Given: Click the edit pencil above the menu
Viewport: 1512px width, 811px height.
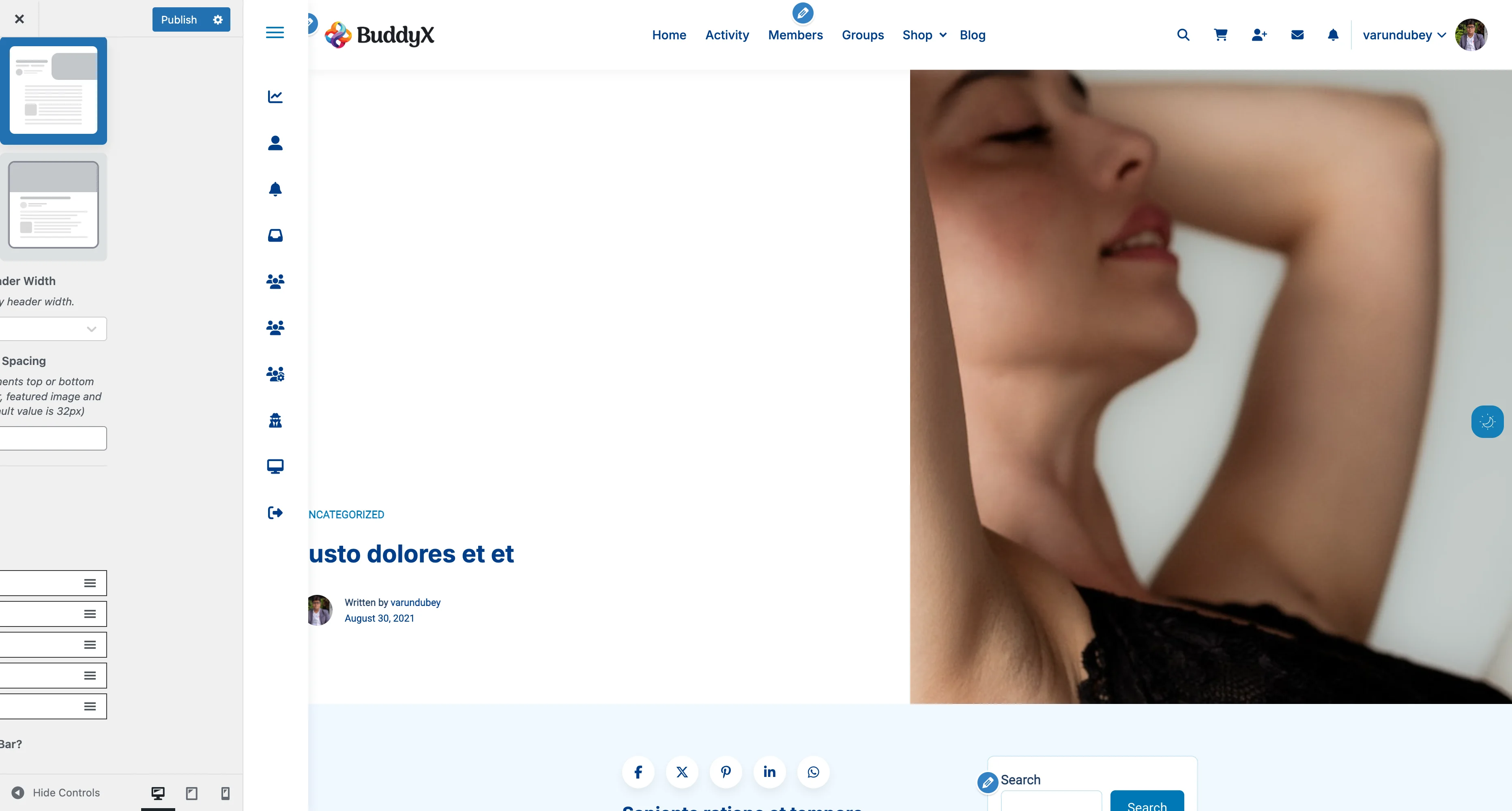Looking at the screenshot, I should point(803,13).
